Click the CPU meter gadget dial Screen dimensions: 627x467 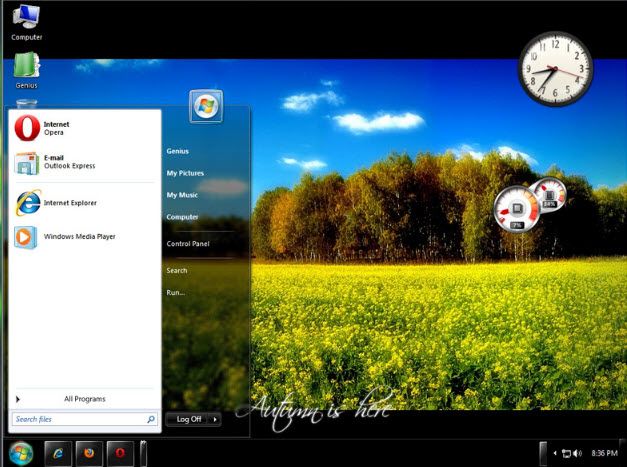click(517, 209)
